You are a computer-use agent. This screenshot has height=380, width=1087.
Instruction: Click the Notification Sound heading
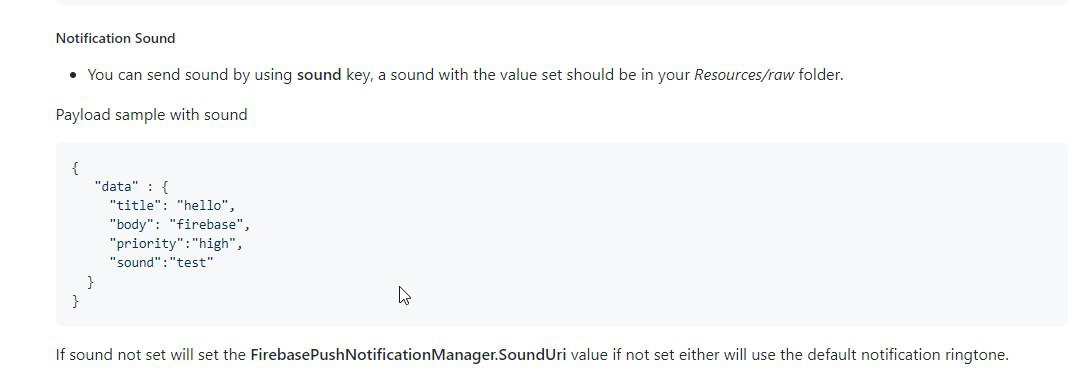tap(115, 38)
